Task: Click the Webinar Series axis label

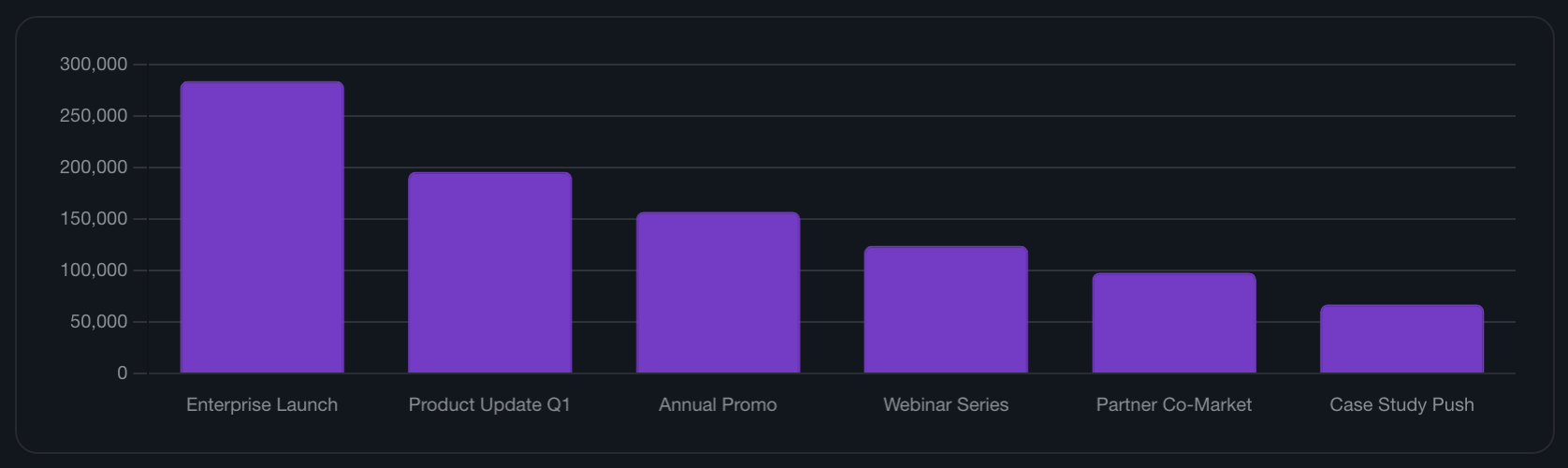Action: pos(946,404)
